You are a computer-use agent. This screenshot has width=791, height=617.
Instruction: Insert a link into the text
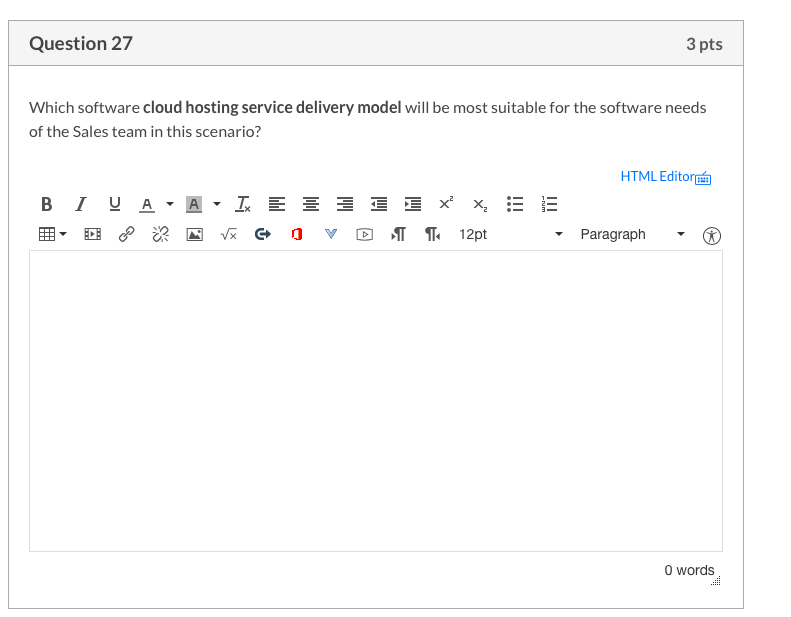click(127, 234)
